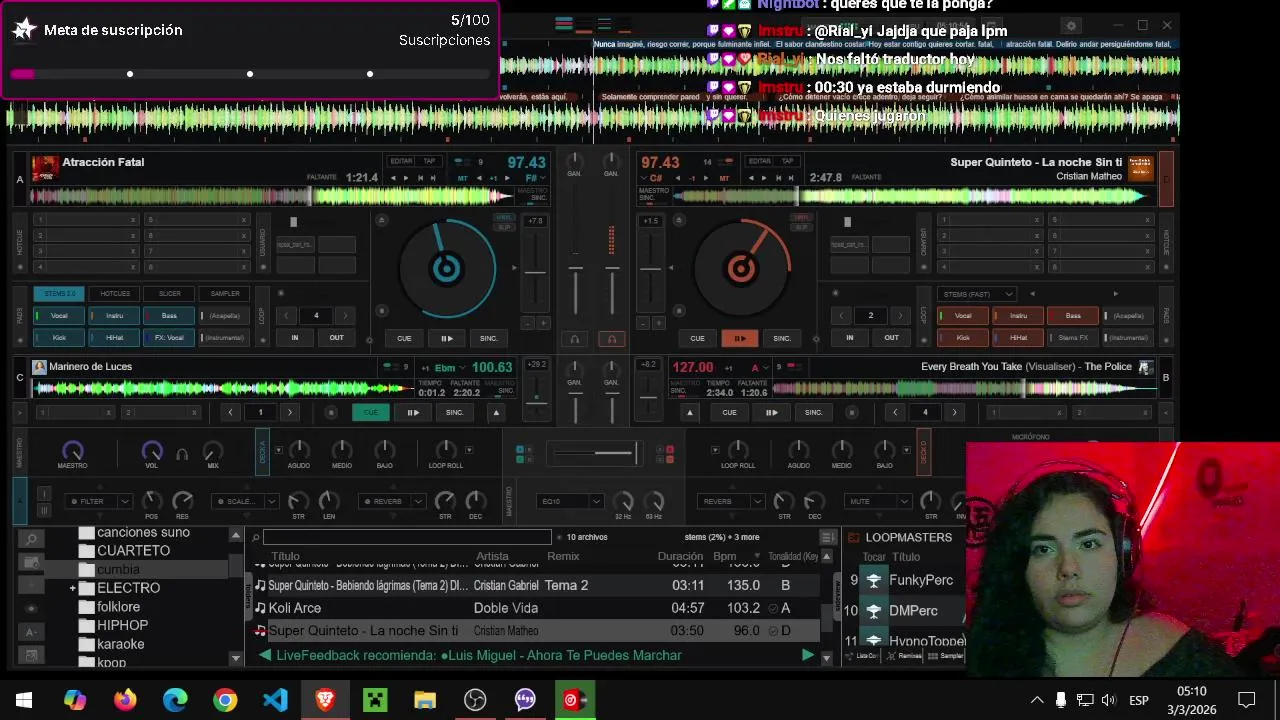Open Google Chrome from the taskbar
Image resolution: width=1280 pixels, height=720 pixels.
(x=225, y=700)
